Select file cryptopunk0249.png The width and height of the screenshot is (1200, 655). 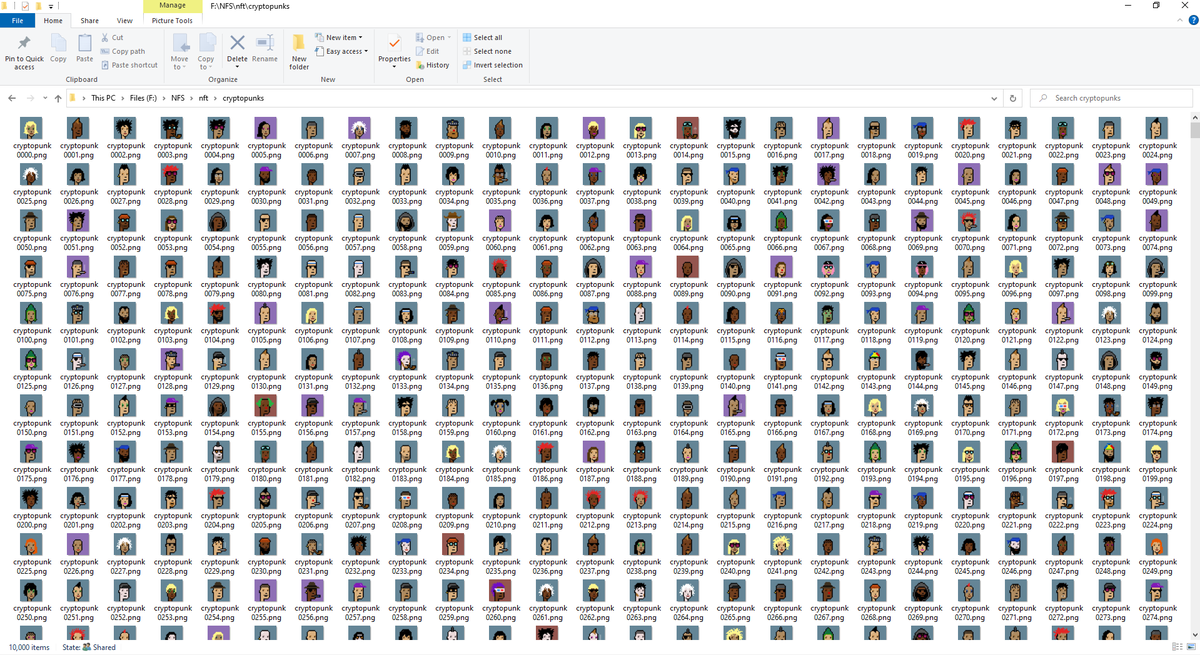click(1157, 554)
